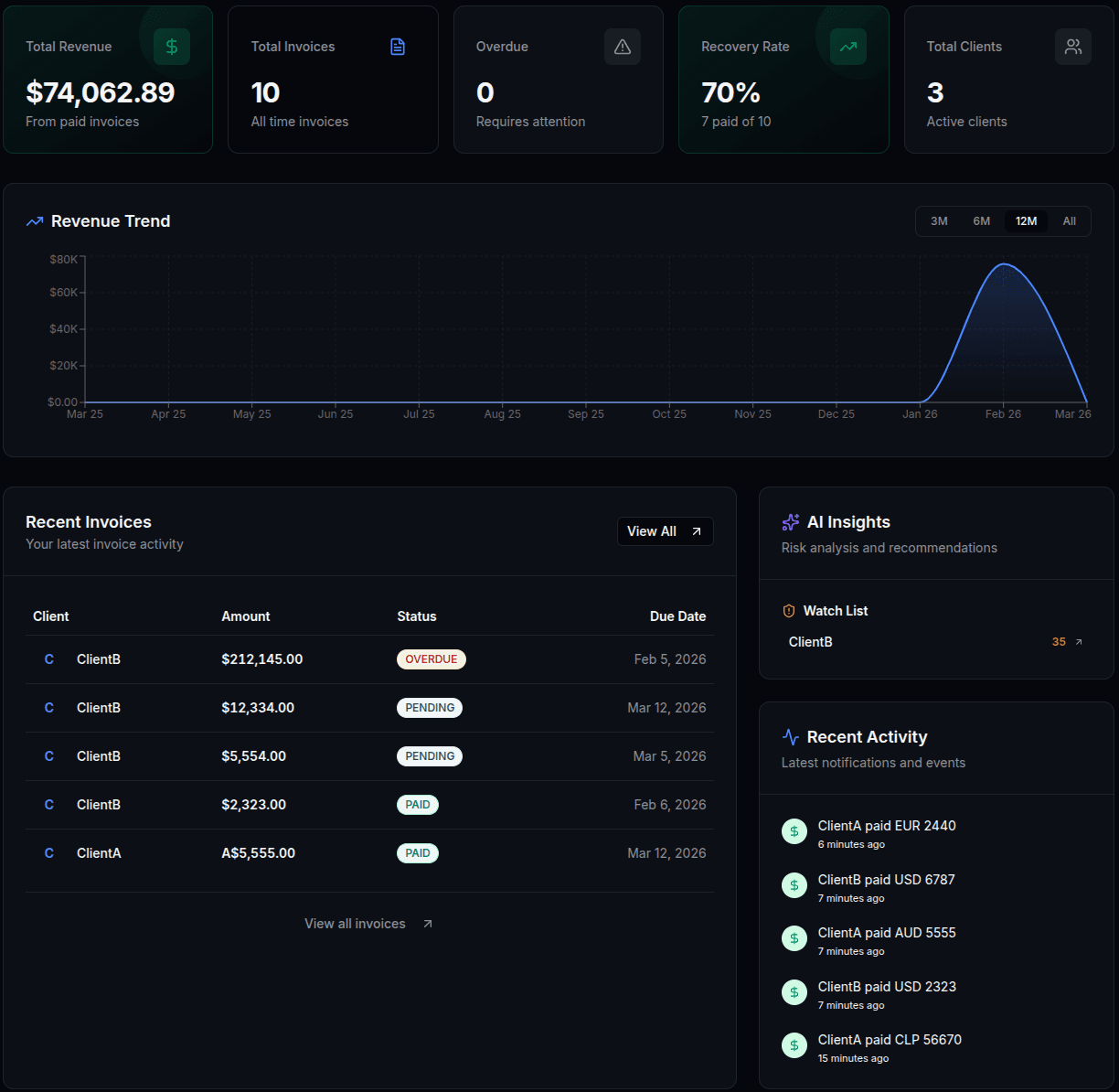Click the warning triangle on the Overdue card
The image size is (1119, 1092).
[622, 47]
